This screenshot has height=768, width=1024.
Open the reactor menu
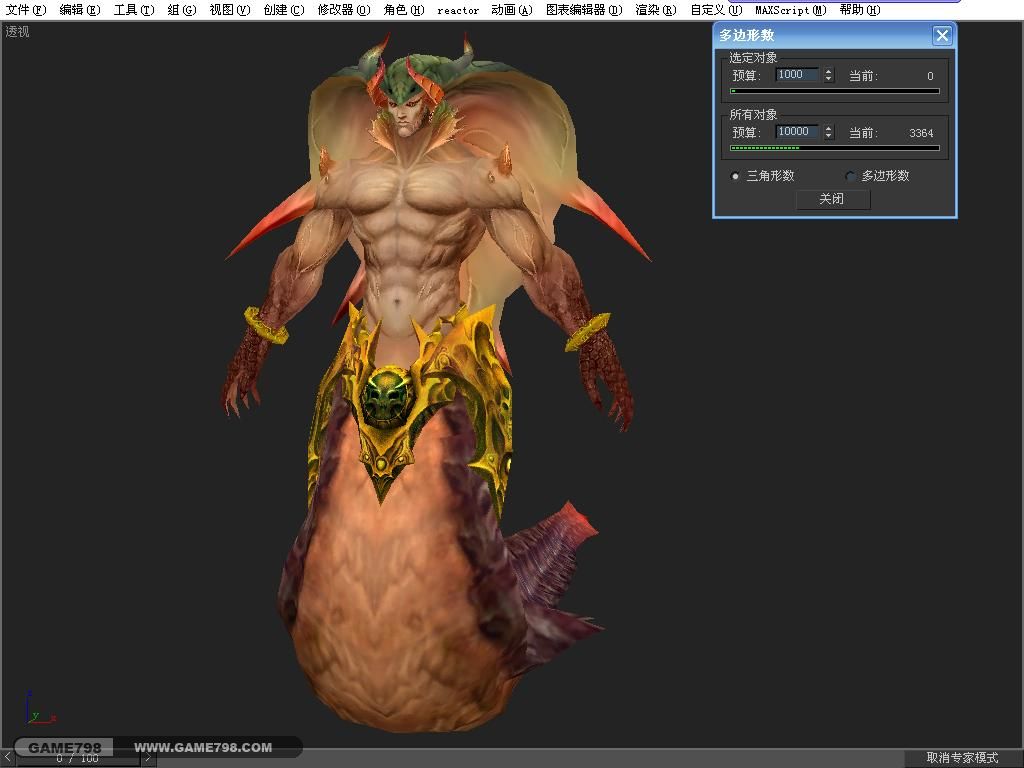tap(458, 10)
